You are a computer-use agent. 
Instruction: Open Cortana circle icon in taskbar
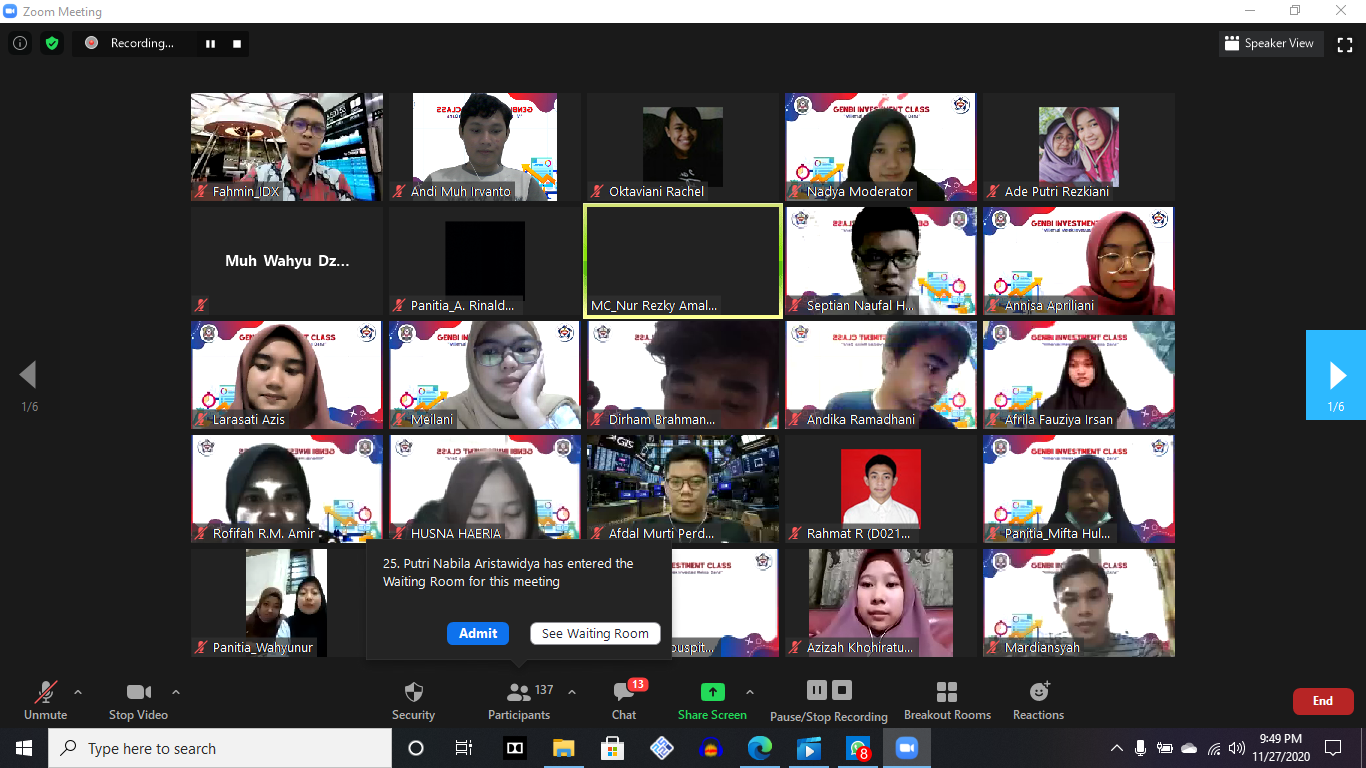[x=416, y=748]
